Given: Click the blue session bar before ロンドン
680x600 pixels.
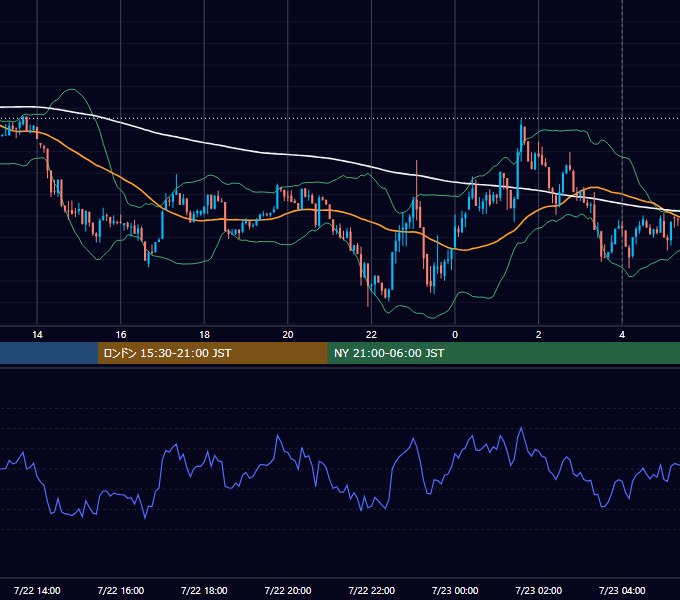Looking at the screenshot, I should tap(49, 353).
